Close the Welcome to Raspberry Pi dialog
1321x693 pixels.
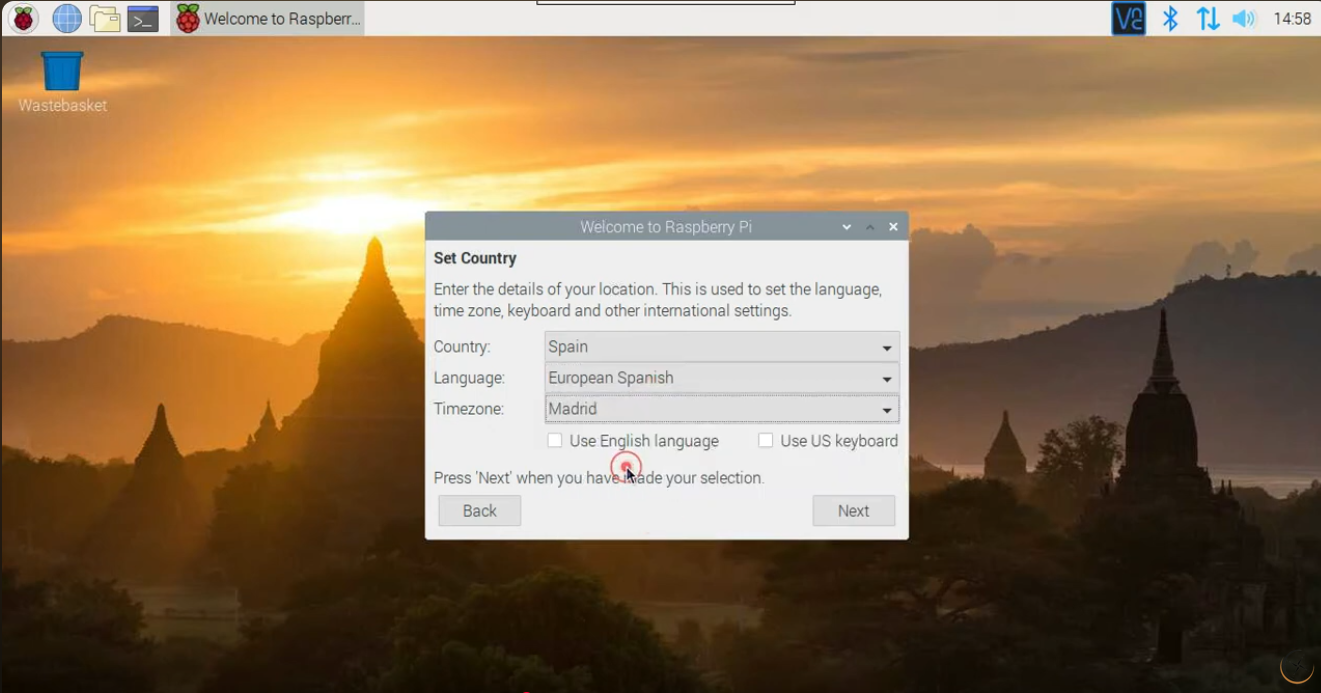[x=893, y=227]
